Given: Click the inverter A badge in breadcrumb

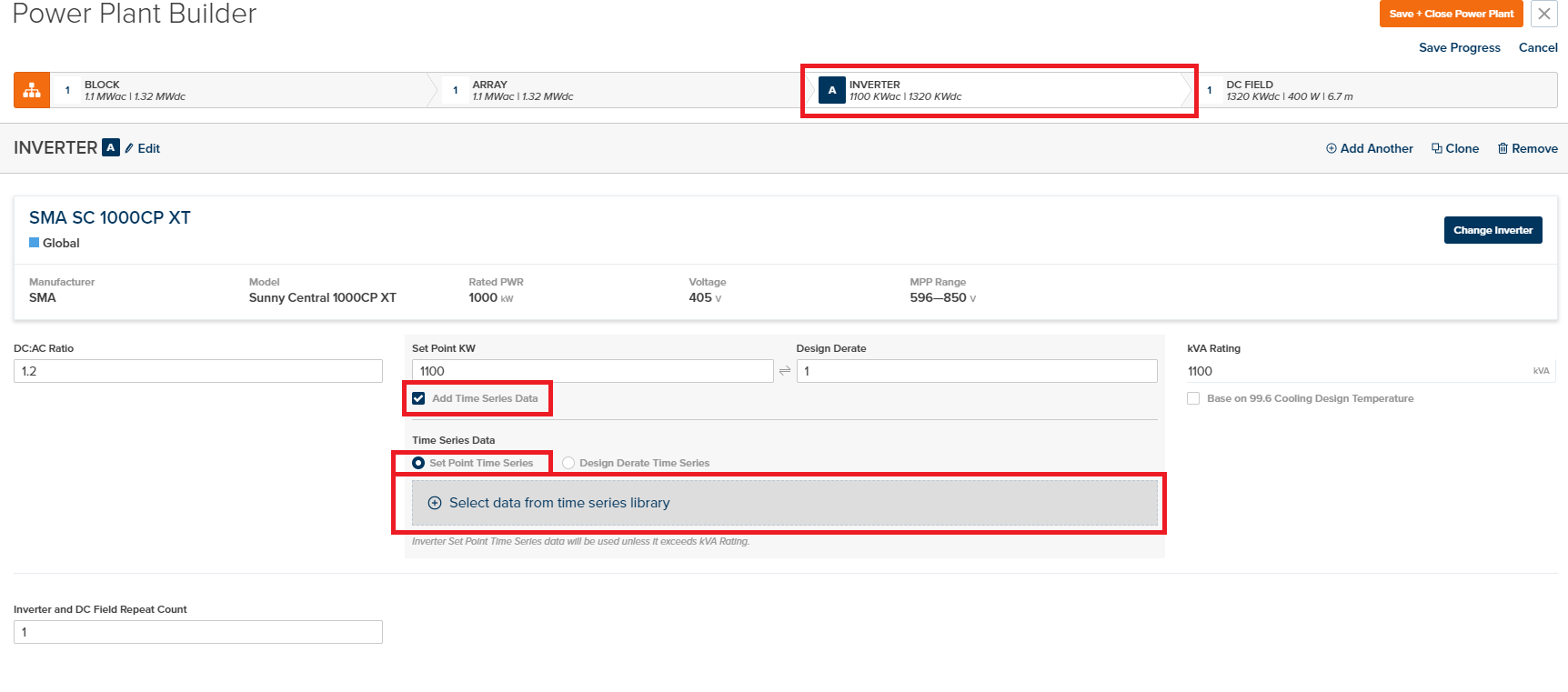Looking at the screenshot, I should pyautogui.click(x=832, y=90).
